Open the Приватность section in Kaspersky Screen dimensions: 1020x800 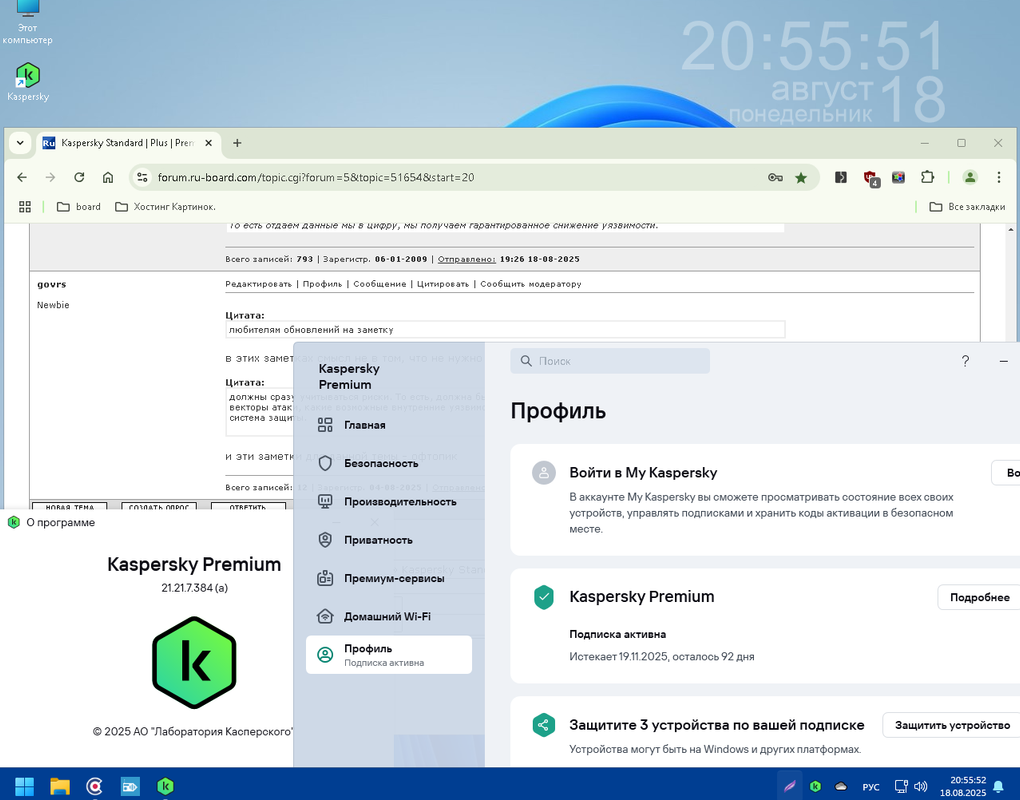point(388,540)
